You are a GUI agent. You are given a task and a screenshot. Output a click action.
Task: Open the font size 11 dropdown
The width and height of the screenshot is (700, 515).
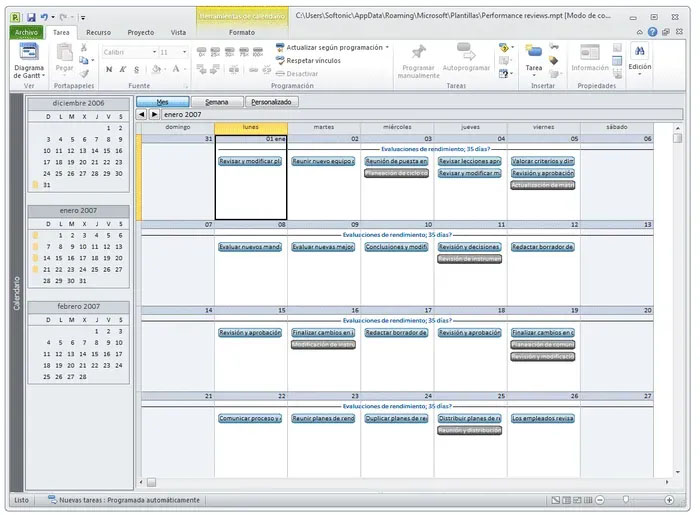coord(184,52)
